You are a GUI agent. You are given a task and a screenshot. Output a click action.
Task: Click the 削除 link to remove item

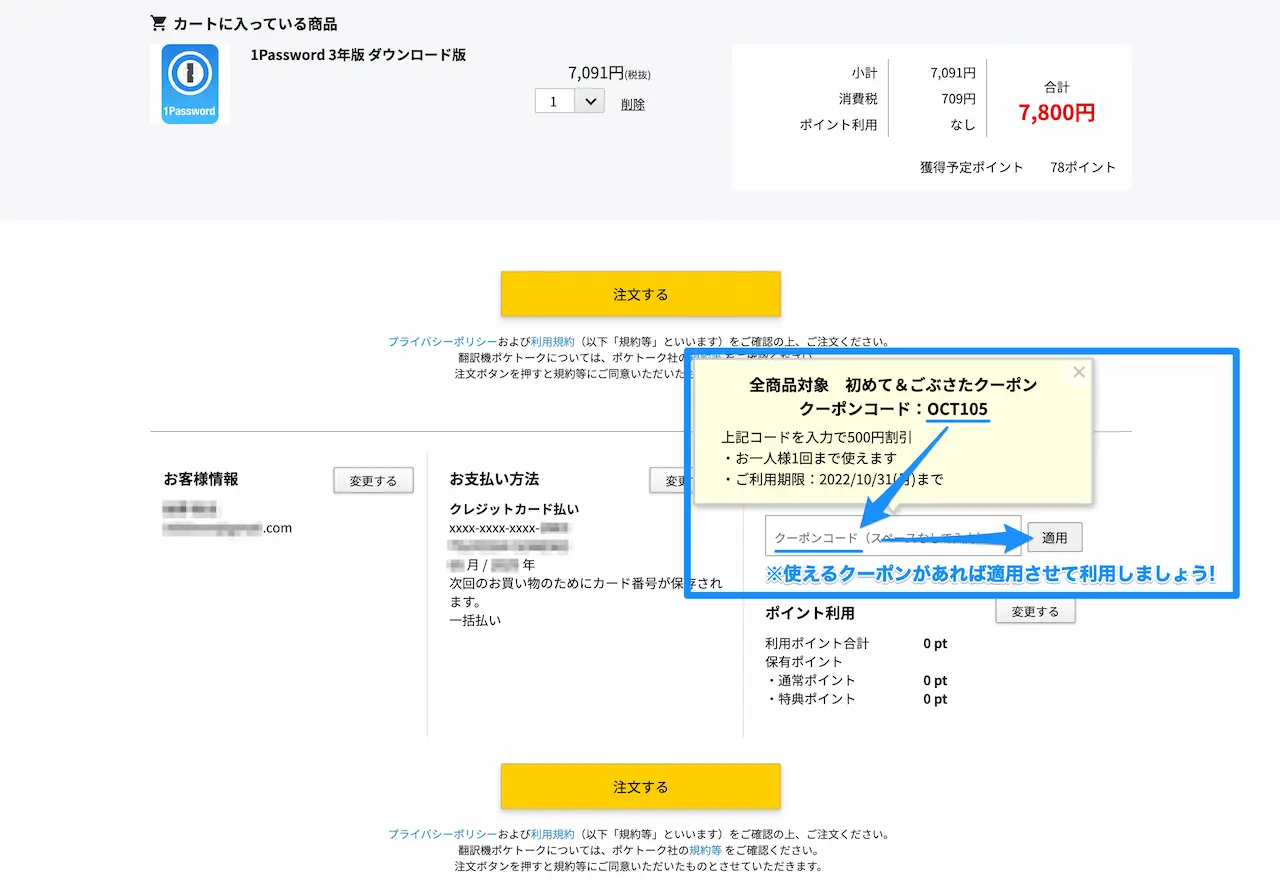tap(633, 104)
